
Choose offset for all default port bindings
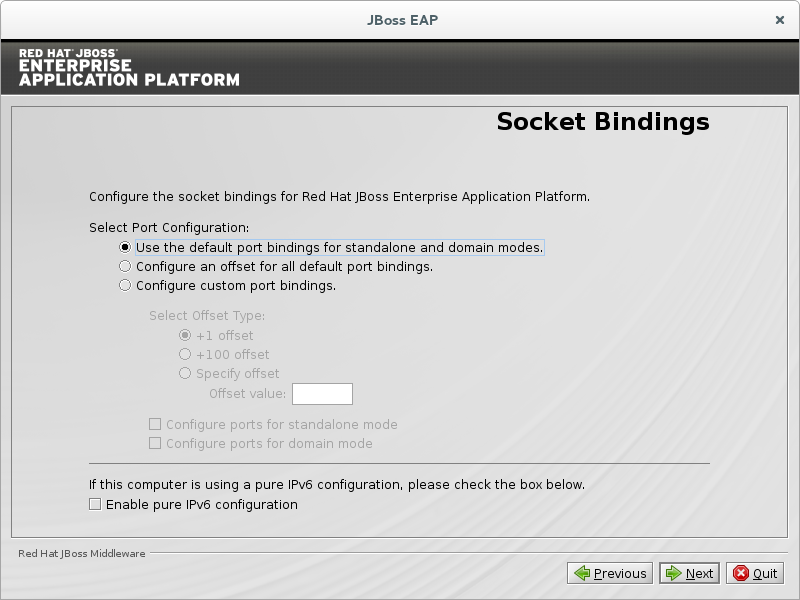(x=125, y=266)
